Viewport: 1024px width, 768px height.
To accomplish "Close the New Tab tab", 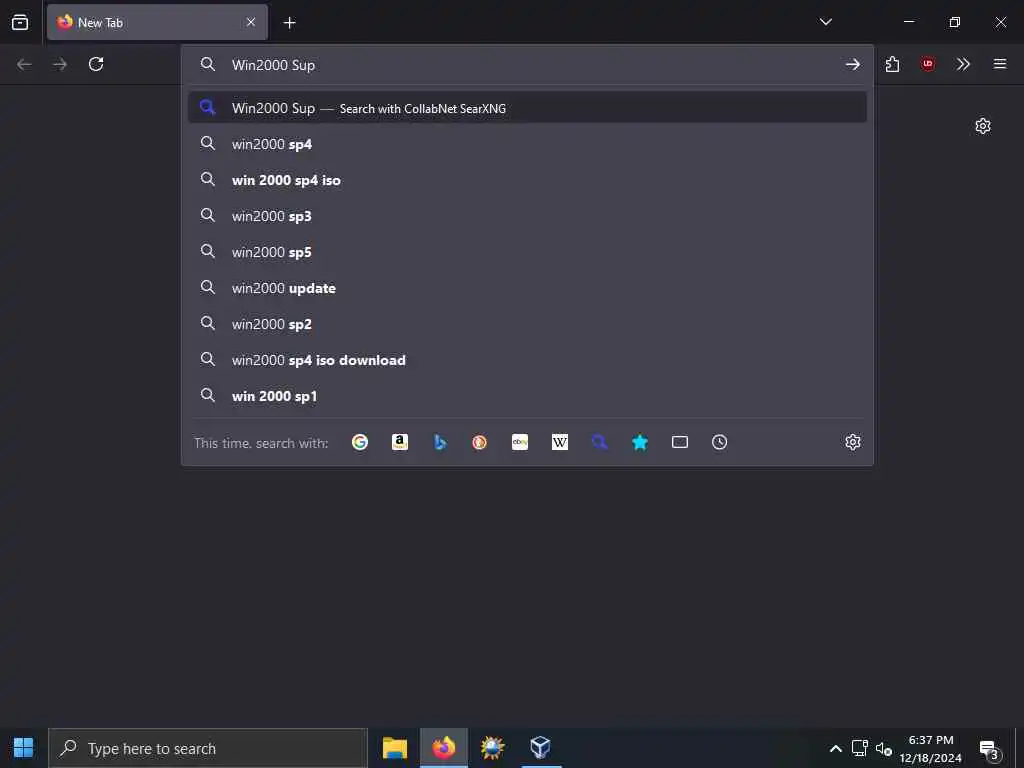I will [x=251, y=22].
